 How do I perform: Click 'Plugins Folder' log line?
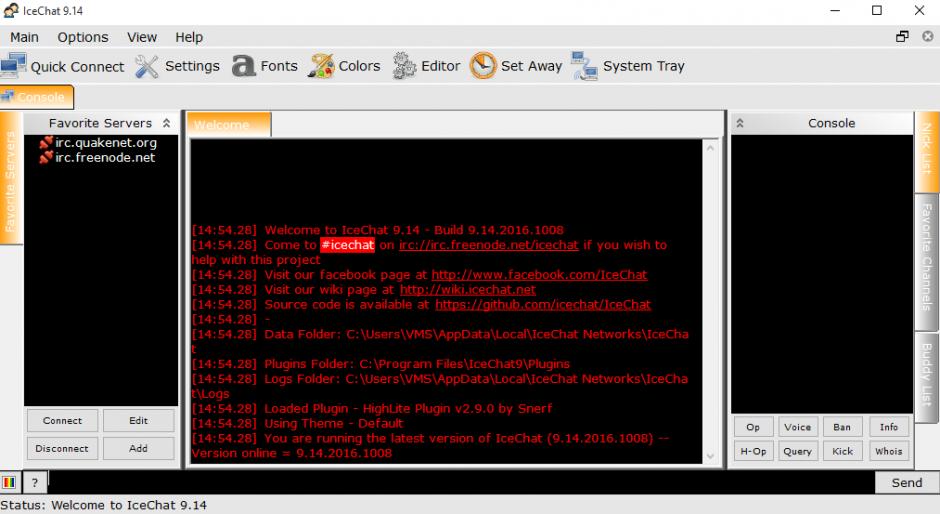(x=381, y=364)
